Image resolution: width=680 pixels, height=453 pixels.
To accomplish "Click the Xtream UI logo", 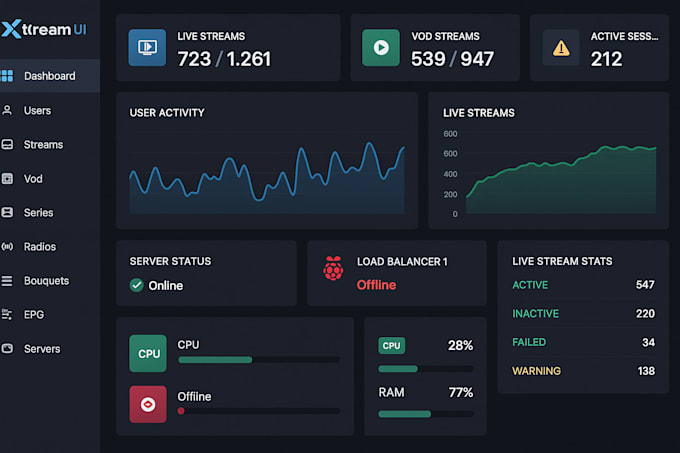I will pyautogui.click(x=43, y=29).
